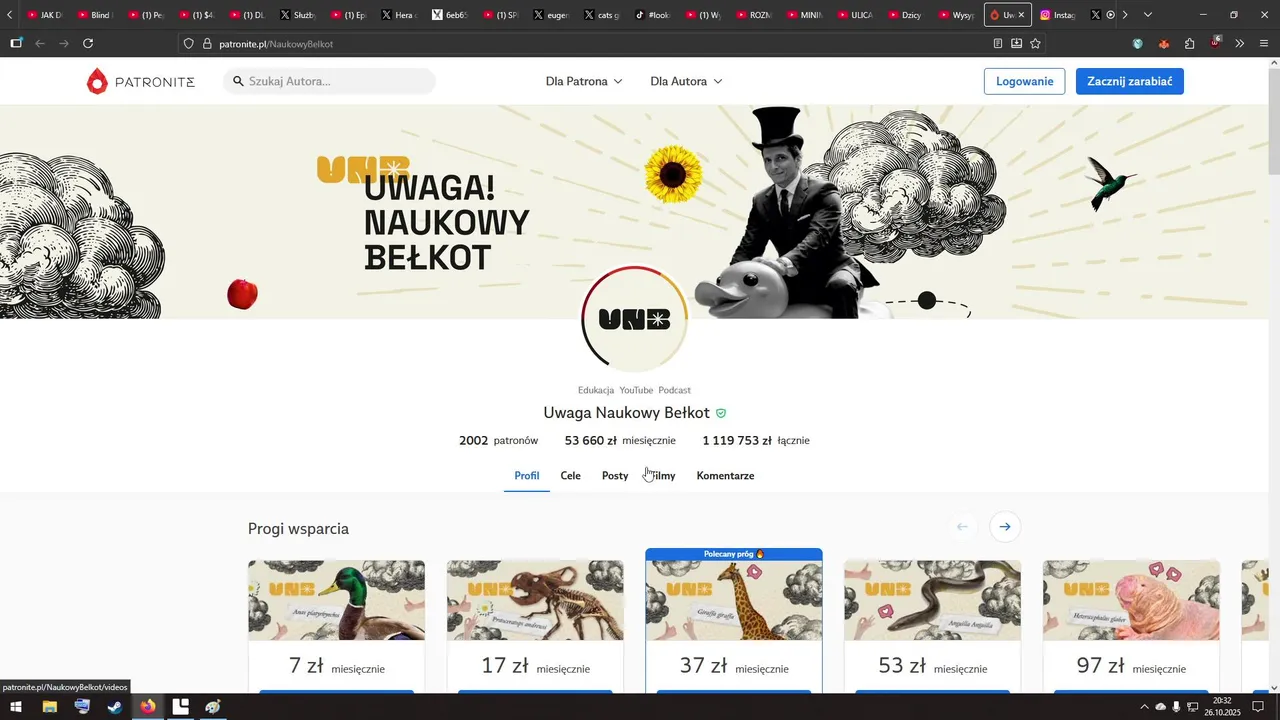
Task: Open the Posty tab
Action: (615, 476)
